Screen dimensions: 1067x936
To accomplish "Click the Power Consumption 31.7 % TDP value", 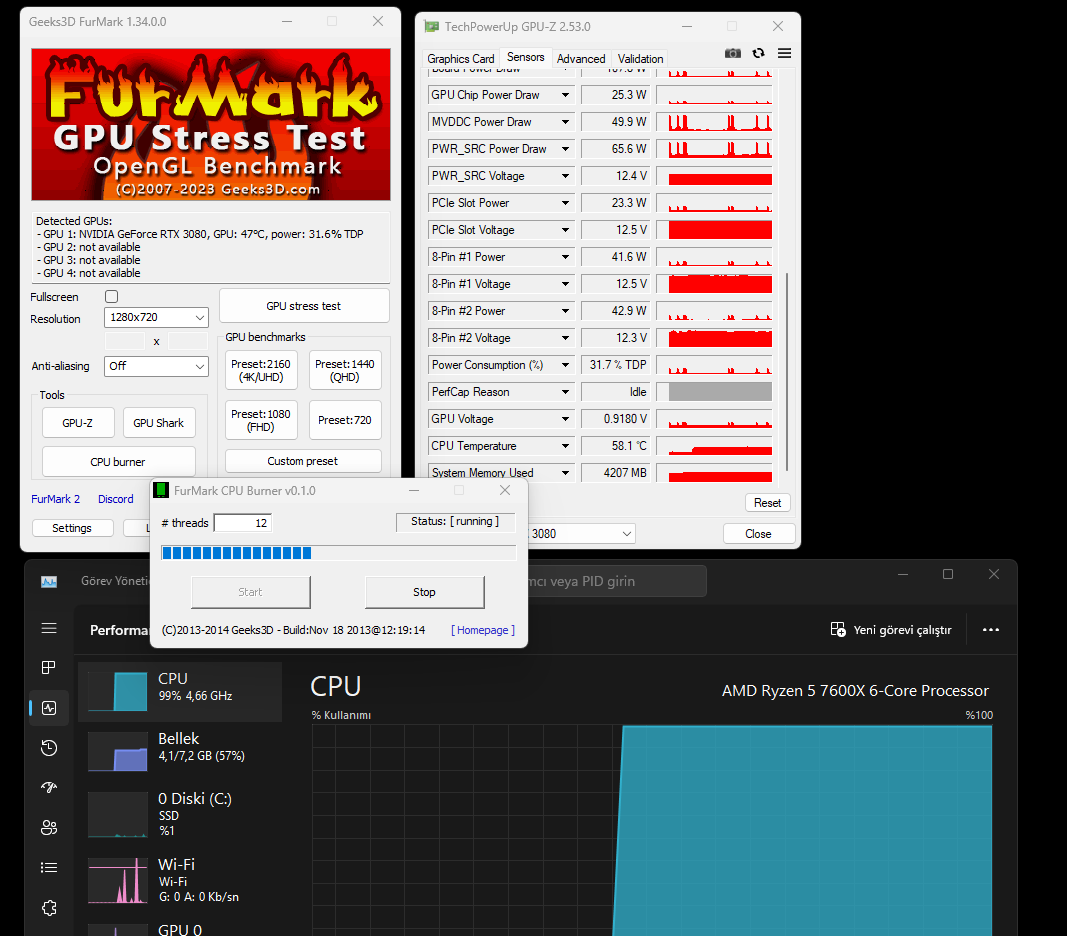I will (x=616, y=365).
